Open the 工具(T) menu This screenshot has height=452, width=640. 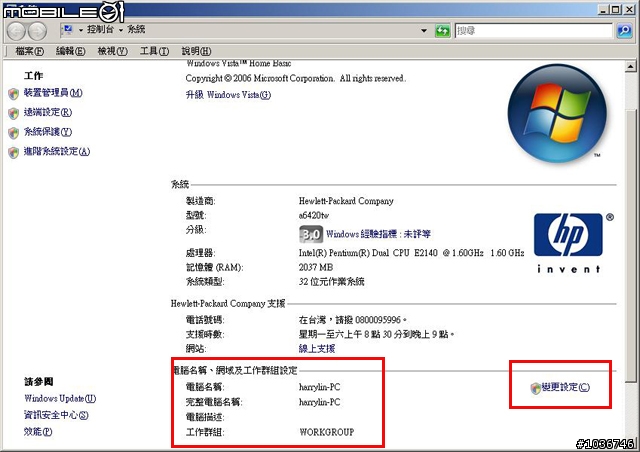(x=154, y=51)
